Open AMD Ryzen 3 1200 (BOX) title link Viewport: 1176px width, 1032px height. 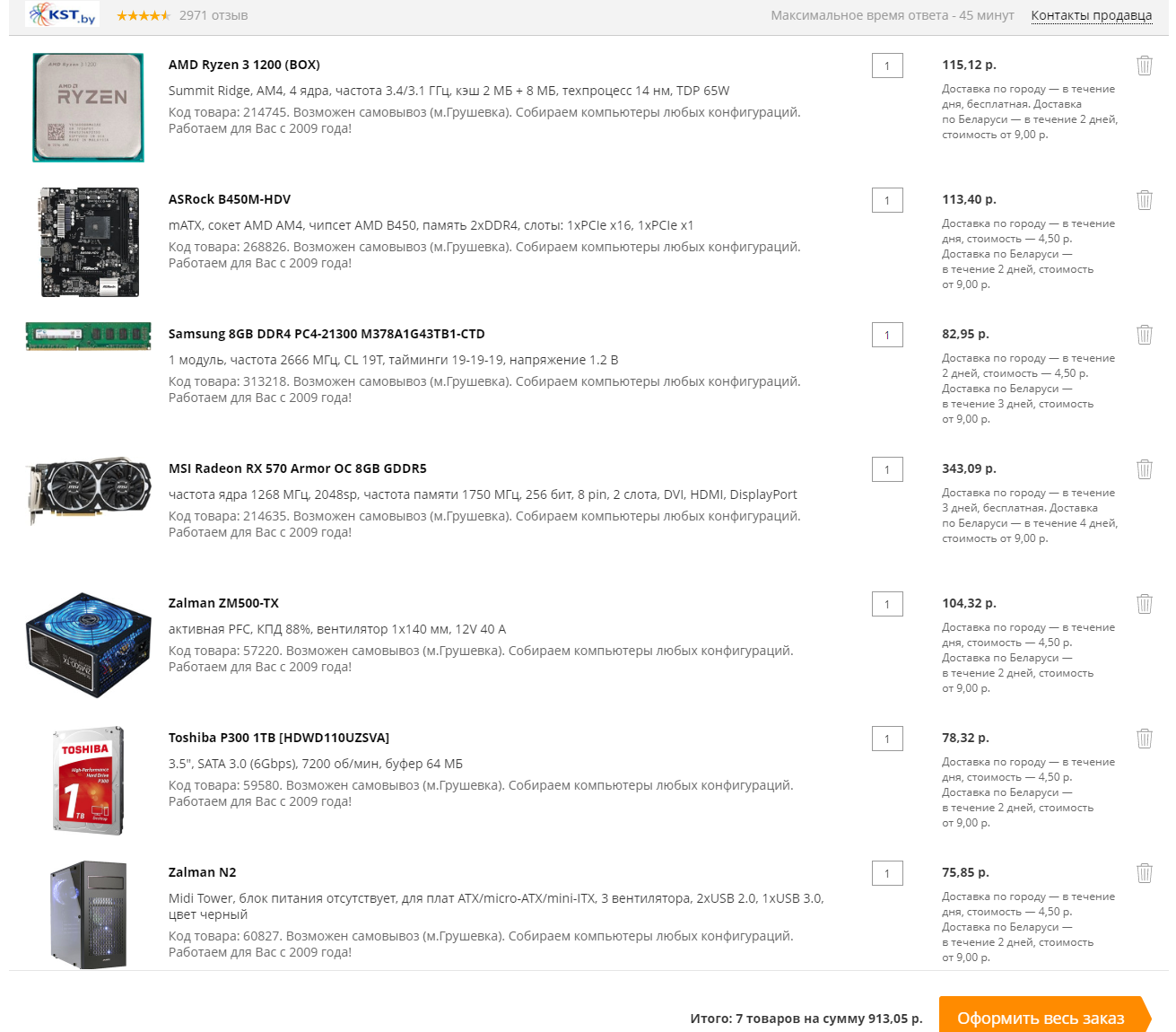[x=244, y=65]
